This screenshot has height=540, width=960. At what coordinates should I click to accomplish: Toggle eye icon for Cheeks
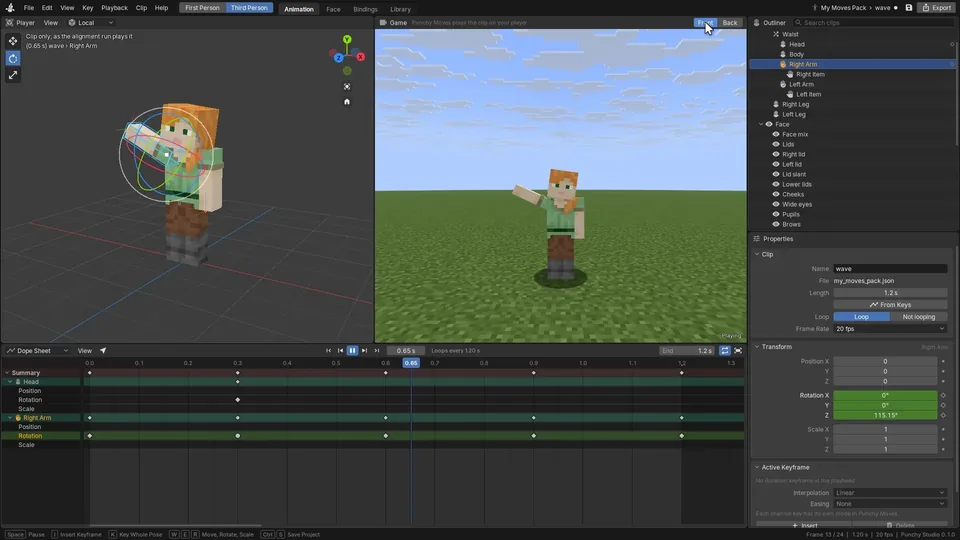tap(776, 195)
